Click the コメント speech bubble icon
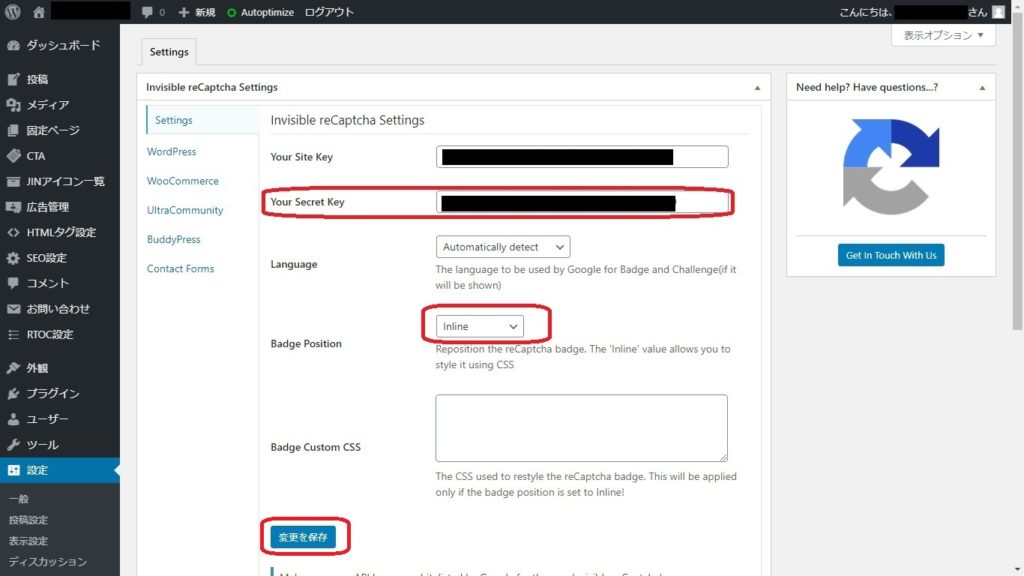This screenshot has width=1024, height=576. pyautogui.click(x=13, y=283)
